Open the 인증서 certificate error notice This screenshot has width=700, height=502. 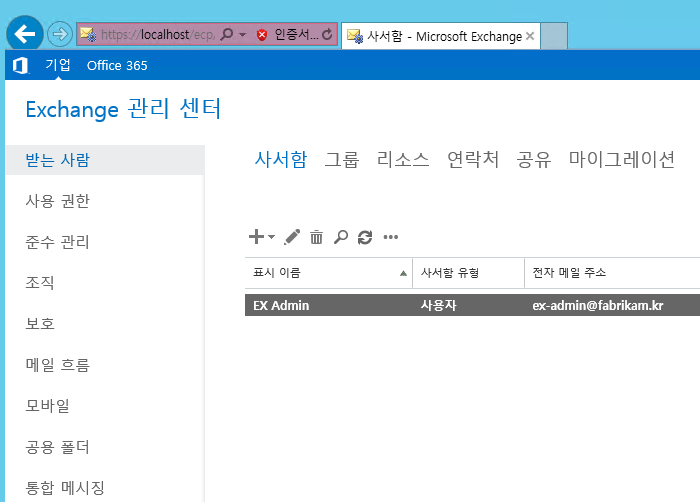pyautogui.click(x=296, y=34)
